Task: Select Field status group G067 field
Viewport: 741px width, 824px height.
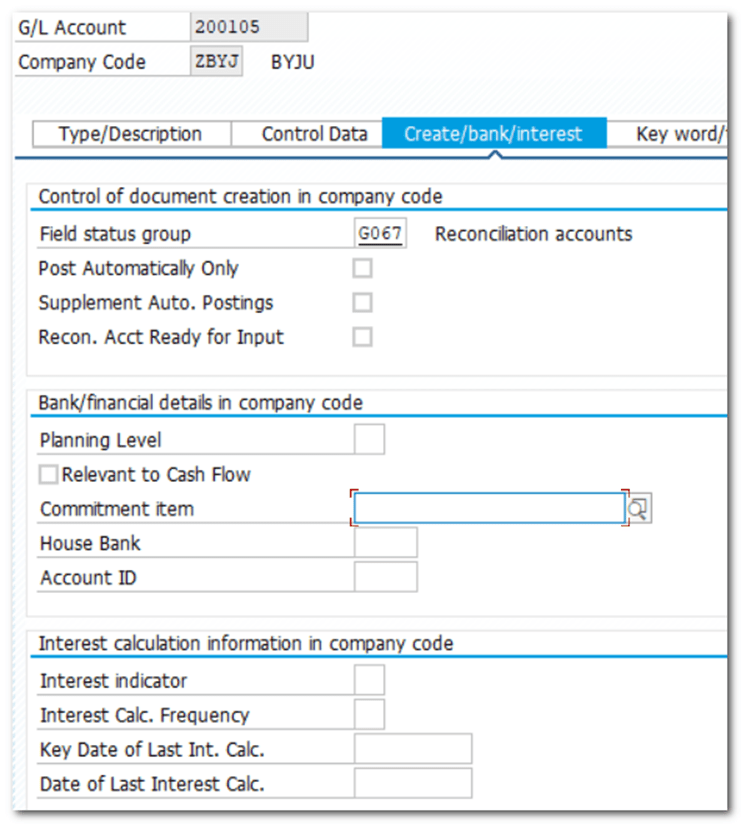Action: [x=380, y=234]
